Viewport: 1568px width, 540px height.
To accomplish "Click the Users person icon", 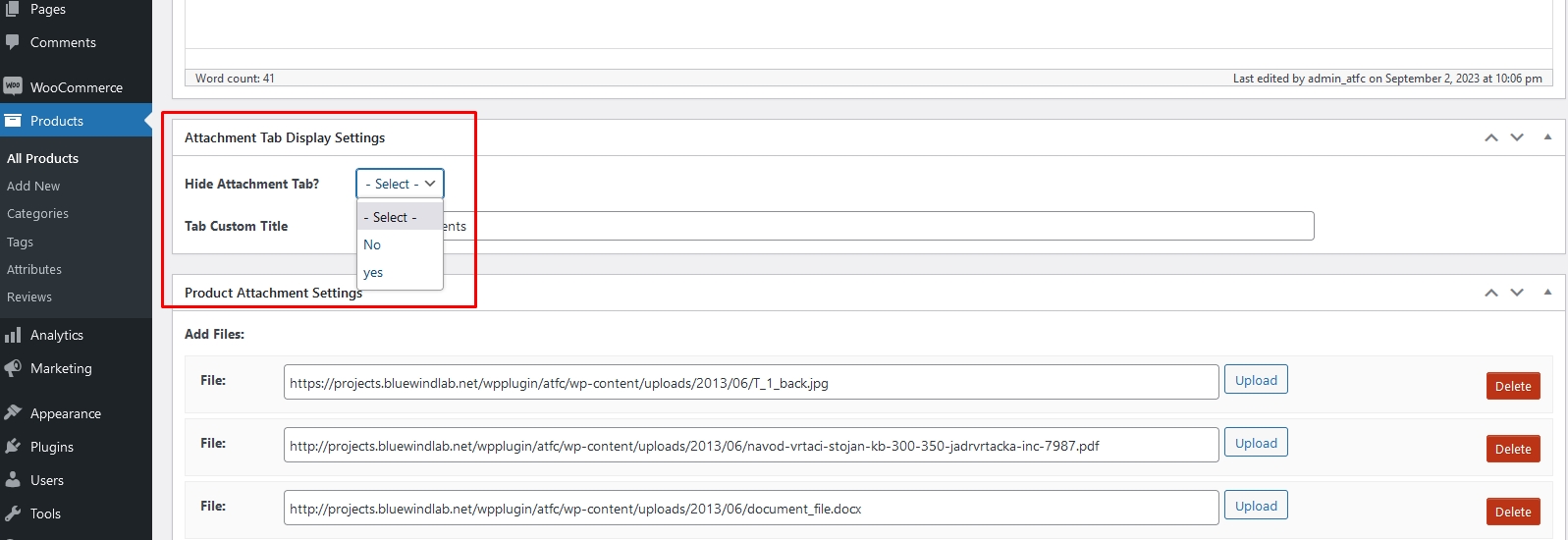I will tap(13, 480).
